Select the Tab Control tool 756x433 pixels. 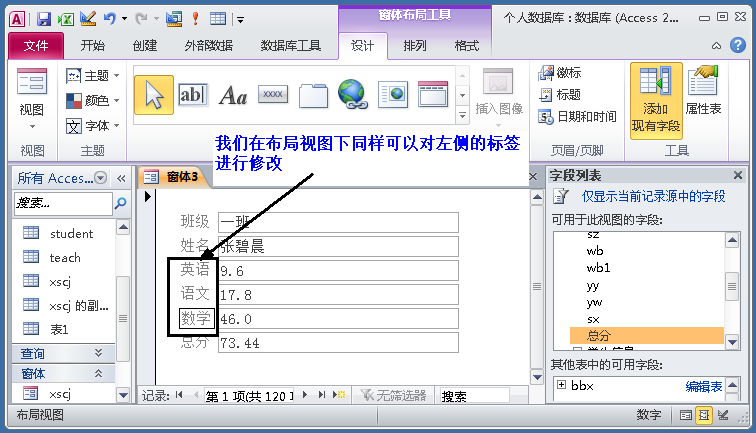click(x=313, y=95)
